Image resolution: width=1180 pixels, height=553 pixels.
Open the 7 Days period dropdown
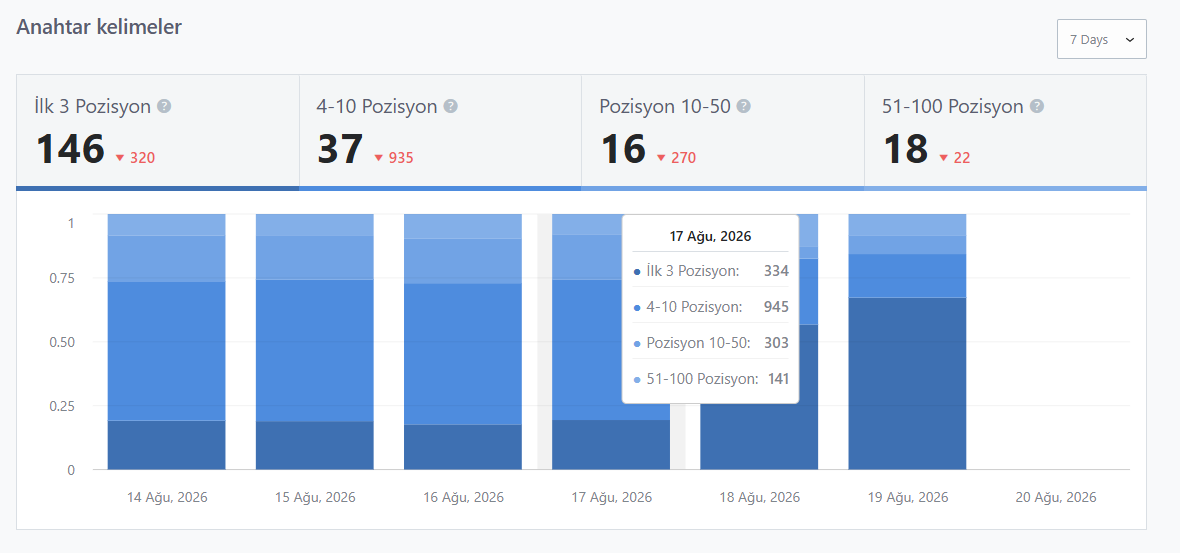1102,39
